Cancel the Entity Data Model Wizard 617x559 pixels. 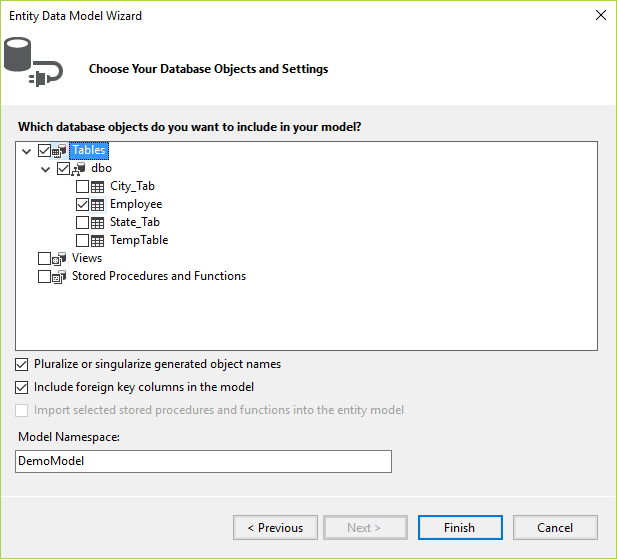click(x=555, y=528)
